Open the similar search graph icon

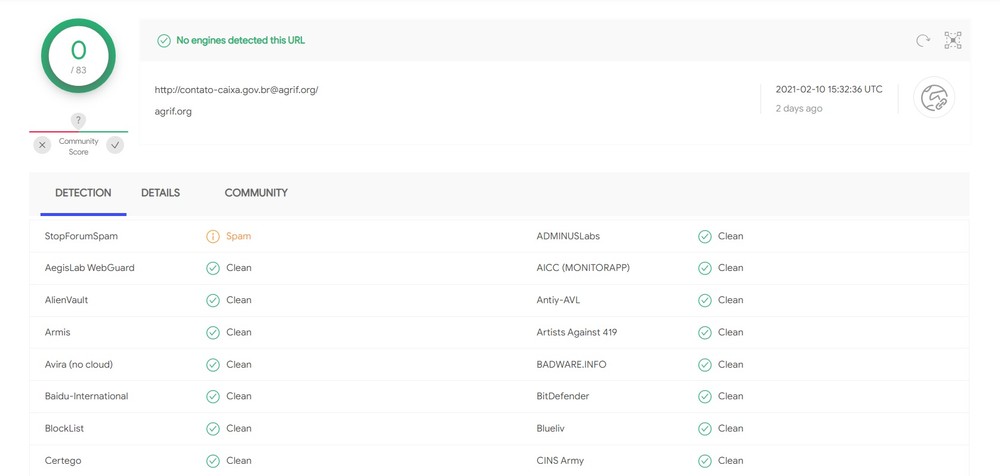pos(953,41)
